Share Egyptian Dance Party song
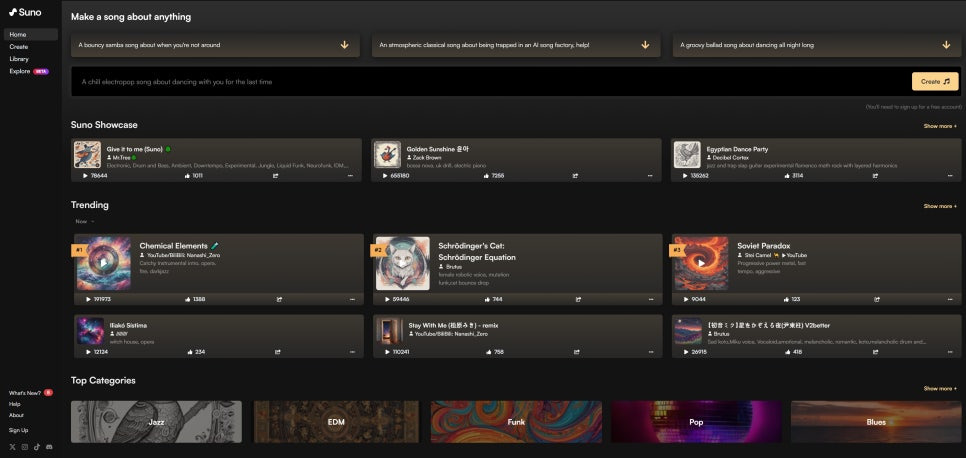Image resolution: width=966 pixels, height=458 pixels. [875, 176]
